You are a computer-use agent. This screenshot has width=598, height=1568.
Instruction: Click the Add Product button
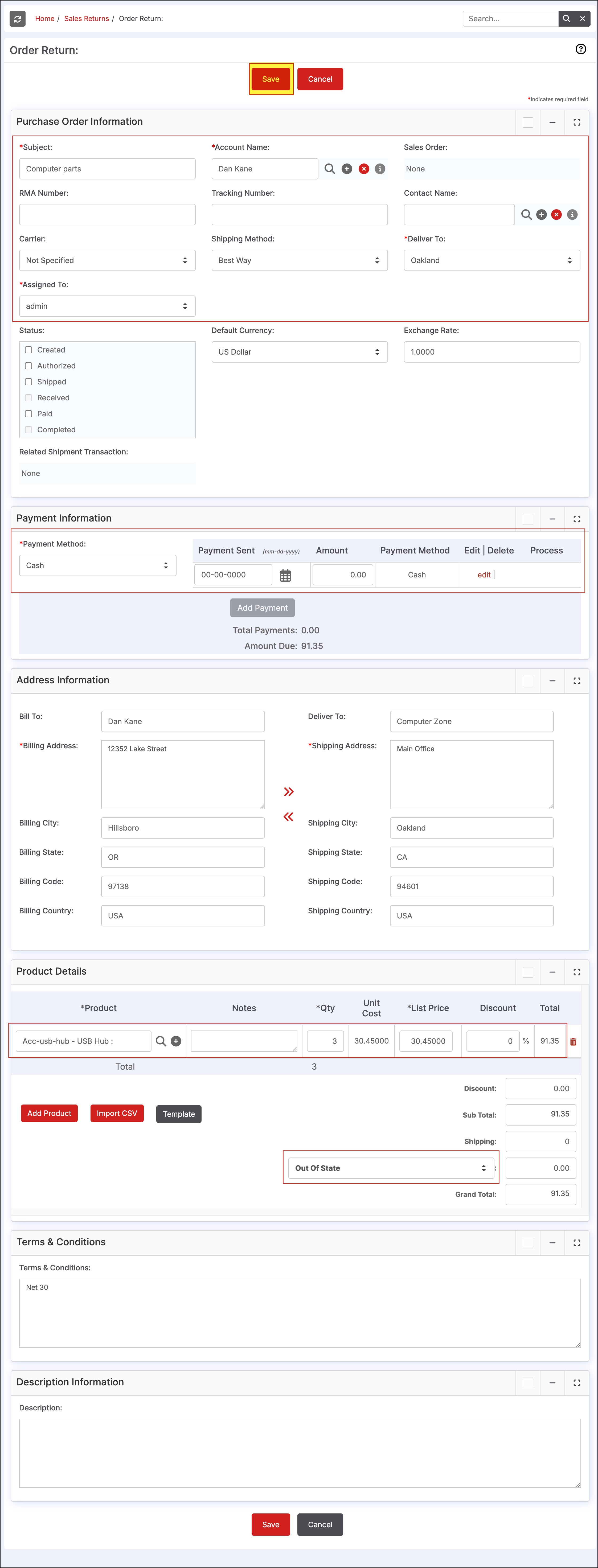pos(49,1113)
